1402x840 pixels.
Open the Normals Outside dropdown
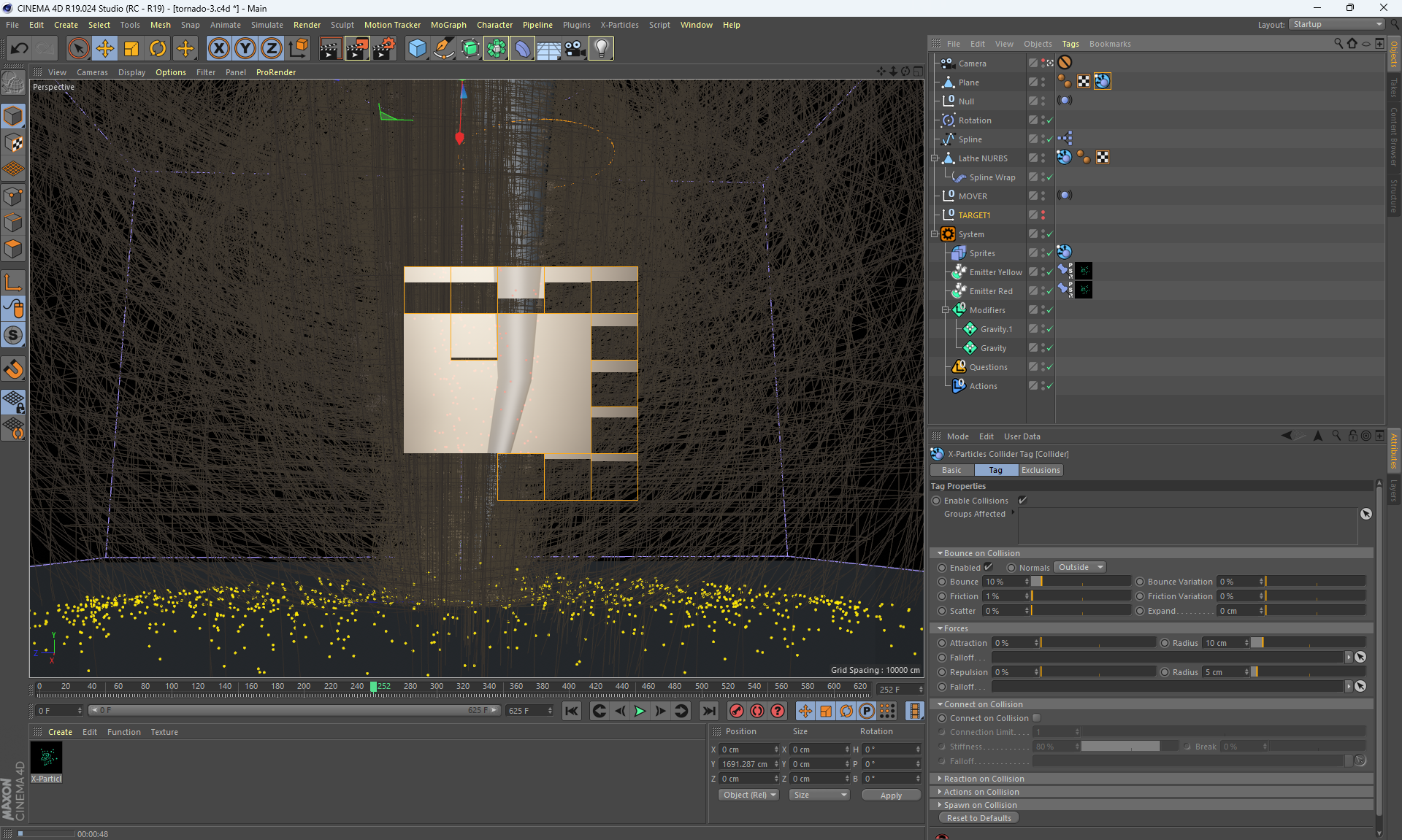[x=1080, y=567]
